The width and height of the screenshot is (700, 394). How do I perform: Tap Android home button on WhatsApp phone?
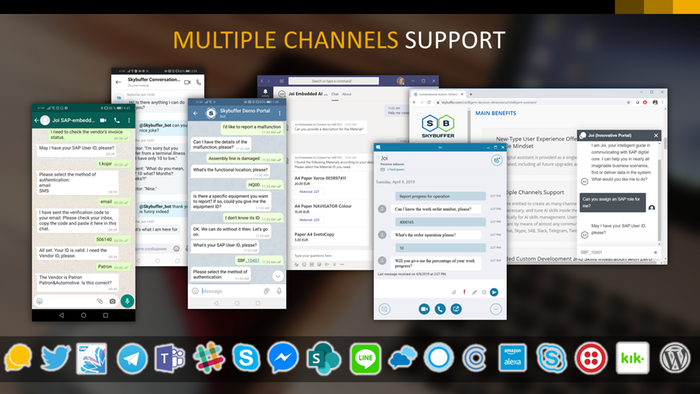[83, 315]
